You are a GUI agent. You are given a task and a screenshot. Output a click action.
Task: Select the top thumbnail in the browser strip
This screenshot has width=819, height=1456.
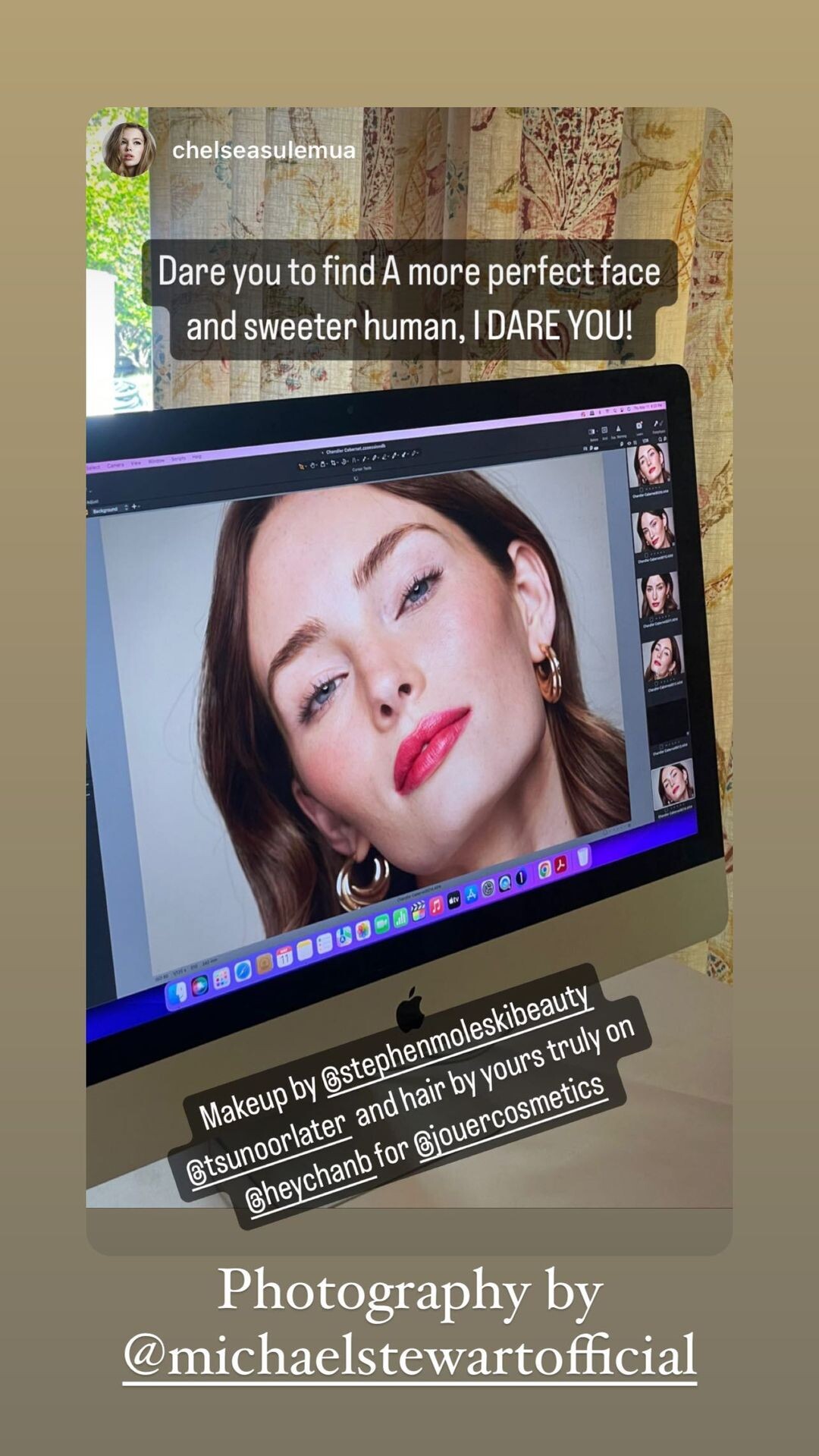[650, 465]
